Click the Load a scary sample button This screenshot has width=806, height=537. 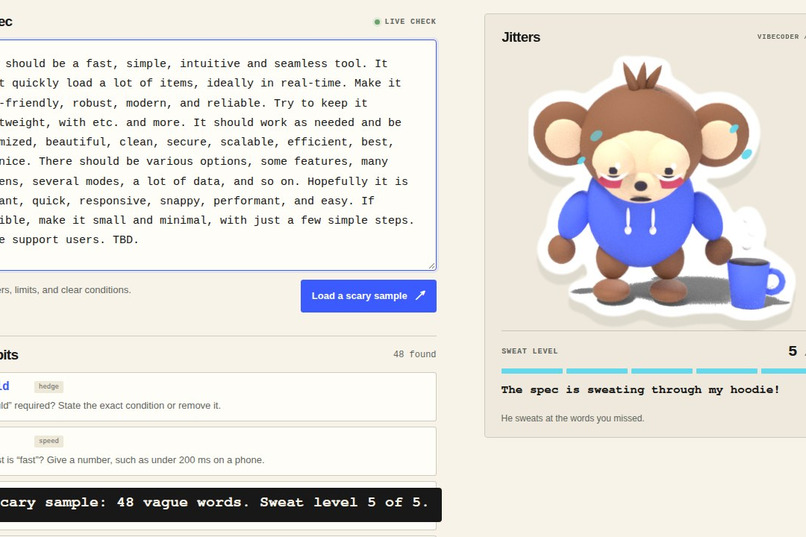tap(369, 296)
